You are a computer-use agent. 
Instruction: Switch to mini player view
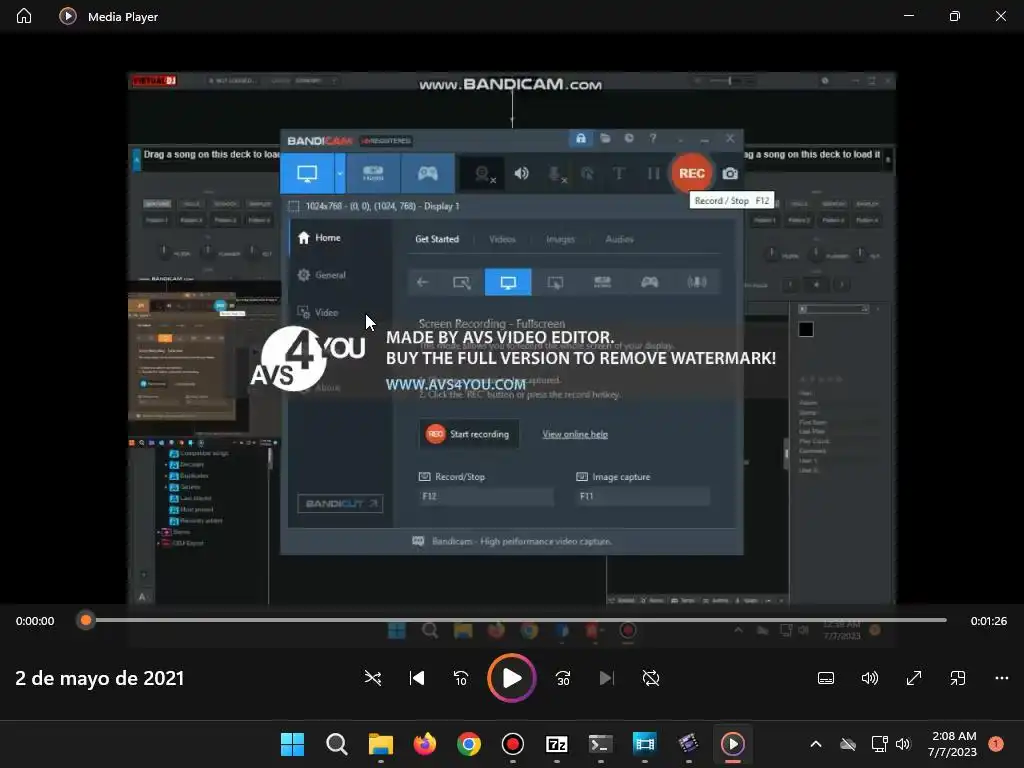pos(957,678)
